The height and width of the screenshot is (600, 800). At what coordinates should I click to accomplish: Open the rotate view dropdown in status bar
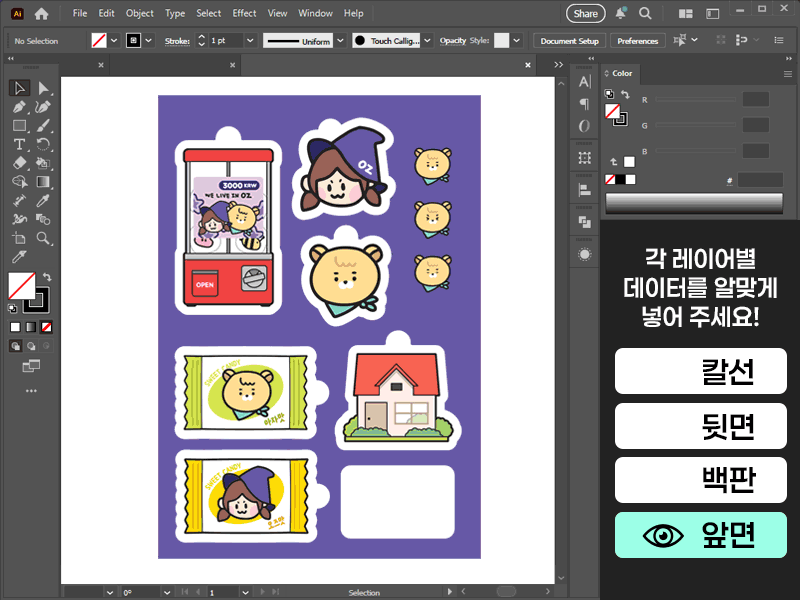click(x=167, y=592)
